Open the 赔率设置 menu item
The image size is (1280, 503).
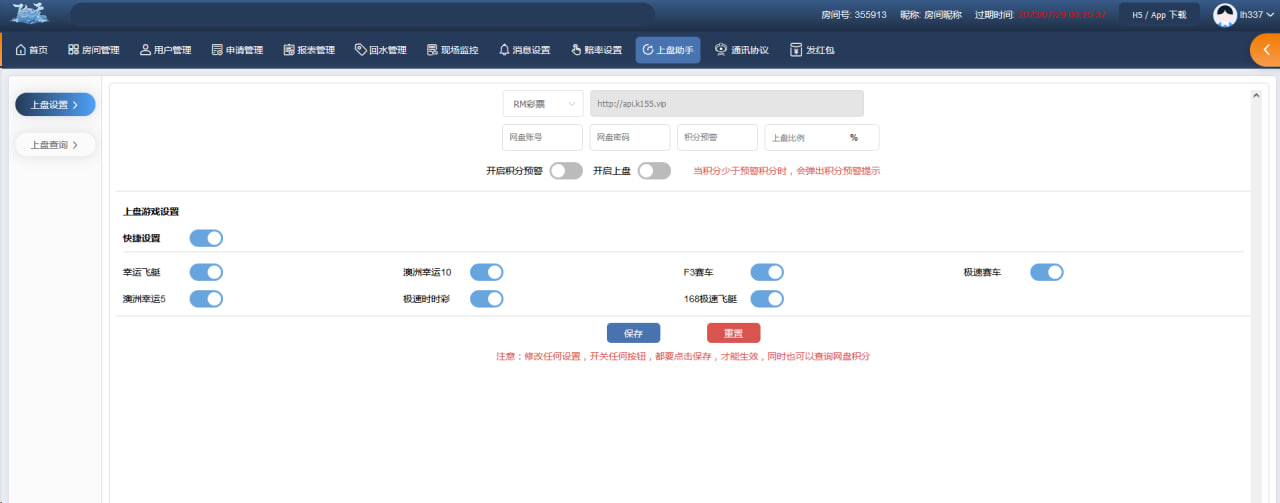(x=596, y=50)
